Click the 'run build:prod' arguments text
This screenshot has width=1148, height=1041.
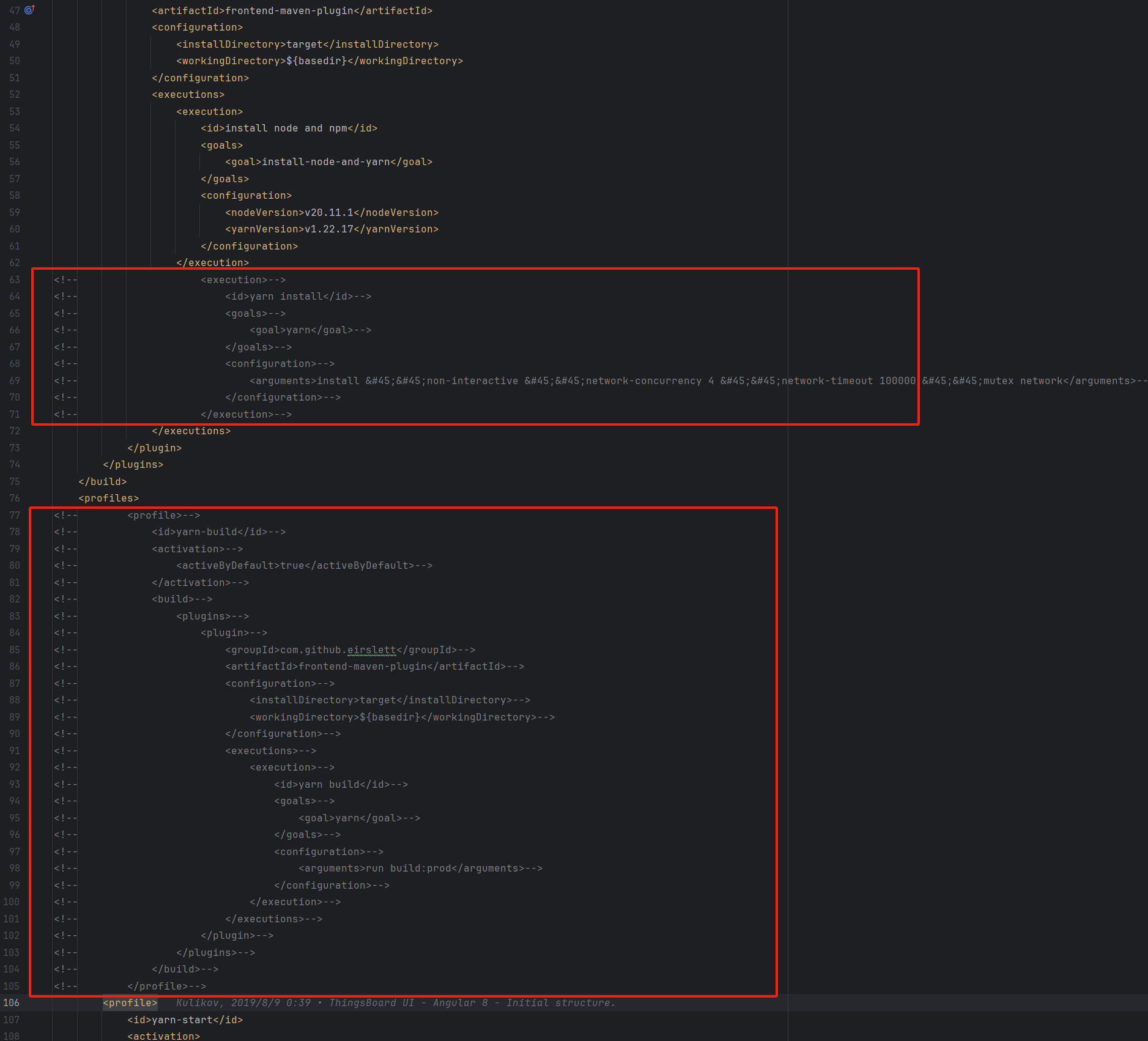click(408, 868)
